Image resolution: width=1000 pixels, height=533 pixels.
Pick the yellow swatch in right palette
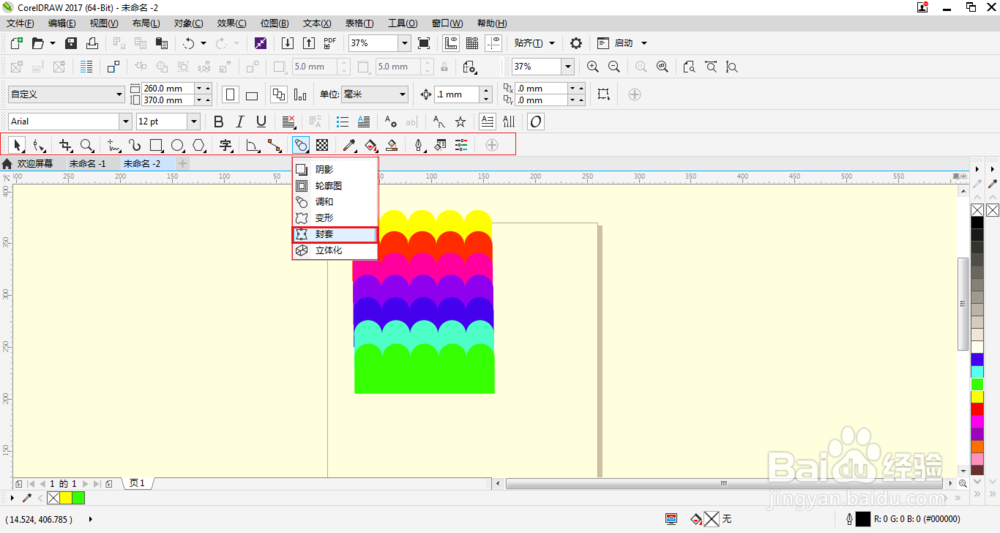coord(977,397)
